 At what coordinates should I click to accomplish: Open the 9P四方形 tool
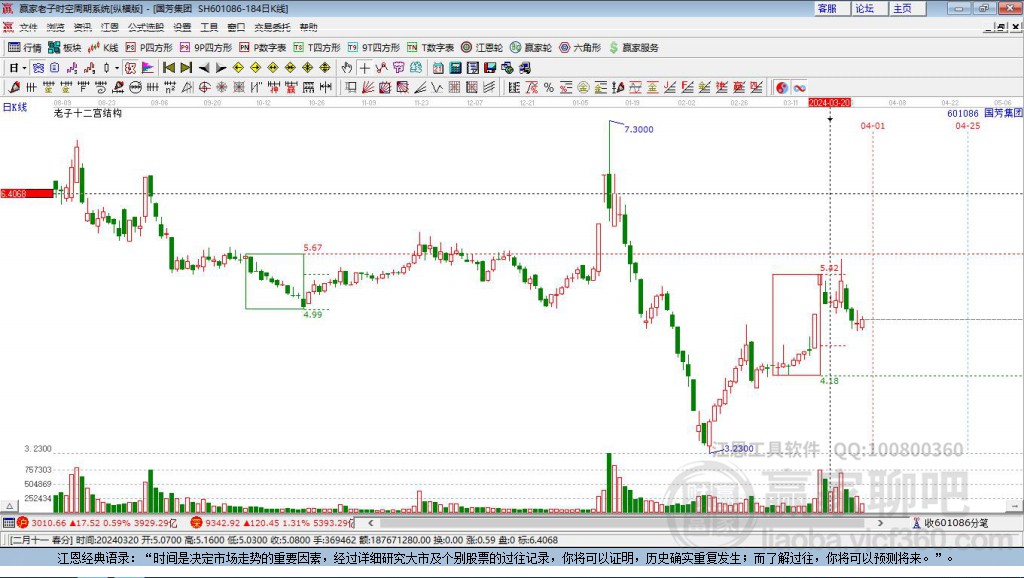206,48
